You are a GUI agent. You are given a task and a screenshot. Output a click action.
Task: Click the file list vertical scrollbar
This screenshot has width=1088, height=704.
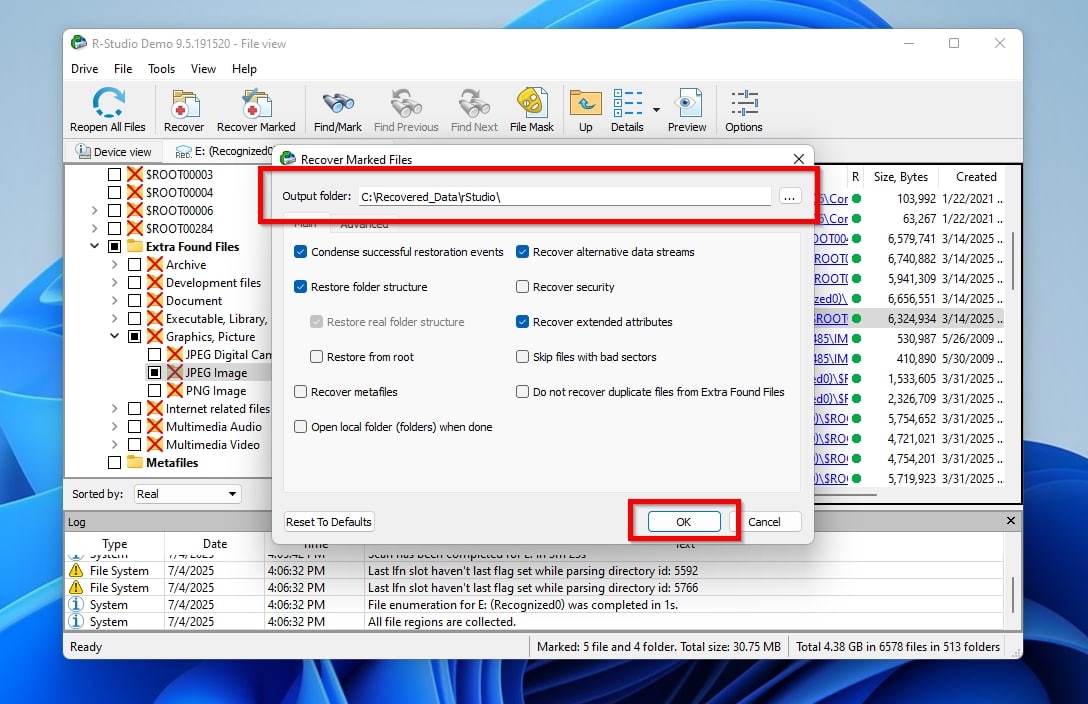pyautogui.click(x=1013, y=259)
